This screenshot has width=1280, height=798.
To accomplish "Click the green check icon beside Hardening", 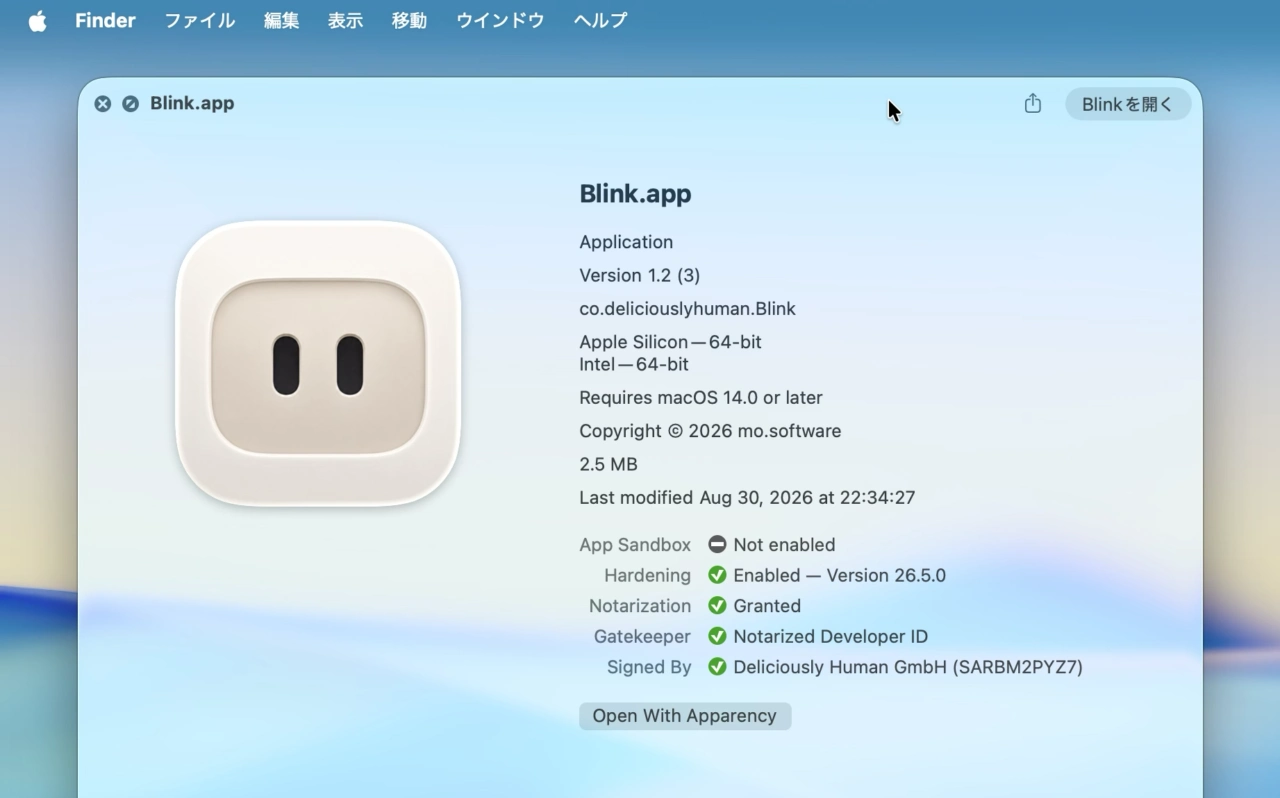I will pos(717,575).
